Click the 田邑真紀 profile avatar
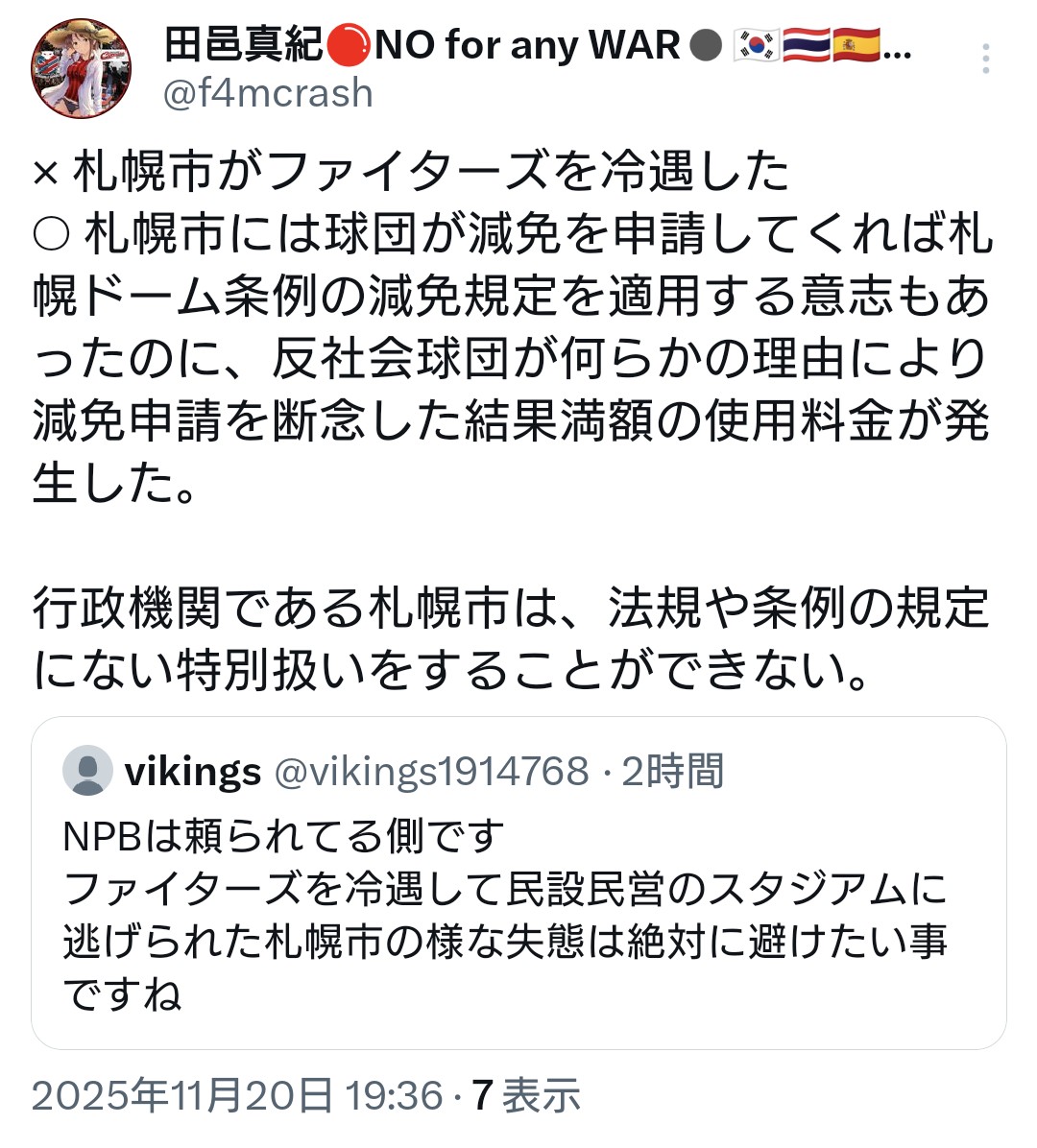Image resolution: width=1037 pixels, height=1148 pixels. [82, 68]
